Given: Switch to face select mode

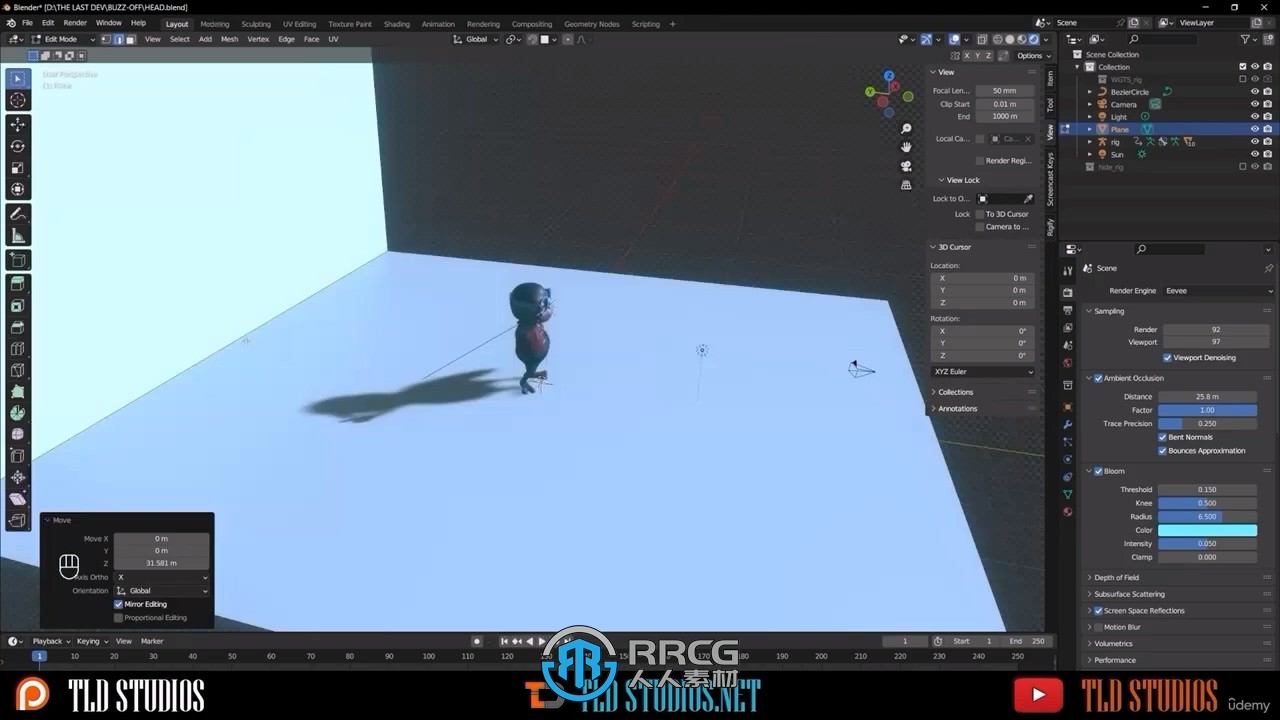Looking at the screenshot, I should click(130, 39).
